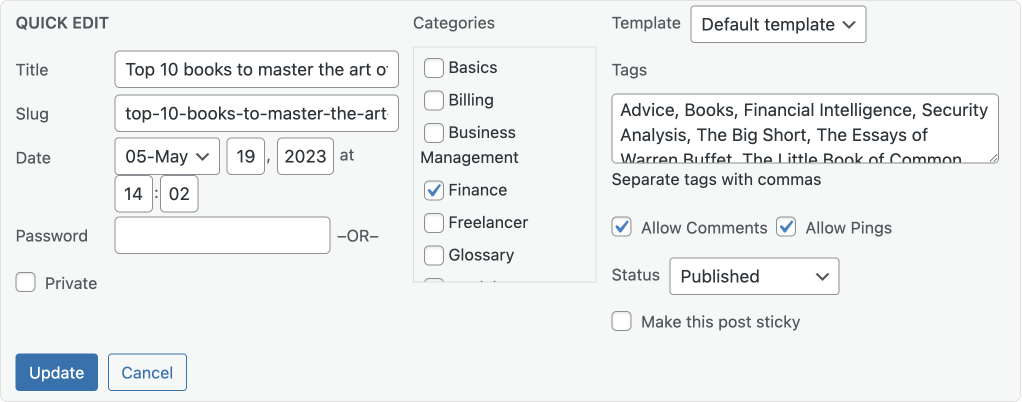
Task: Expand the month dropdown showing 05-May
Action: (167, 156)
